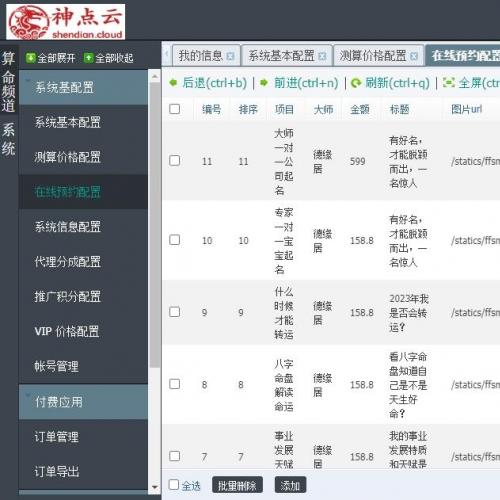The width and height of the screenshot is (500, 500).
Task: Click the 添加 button
Action: point(290,485)
